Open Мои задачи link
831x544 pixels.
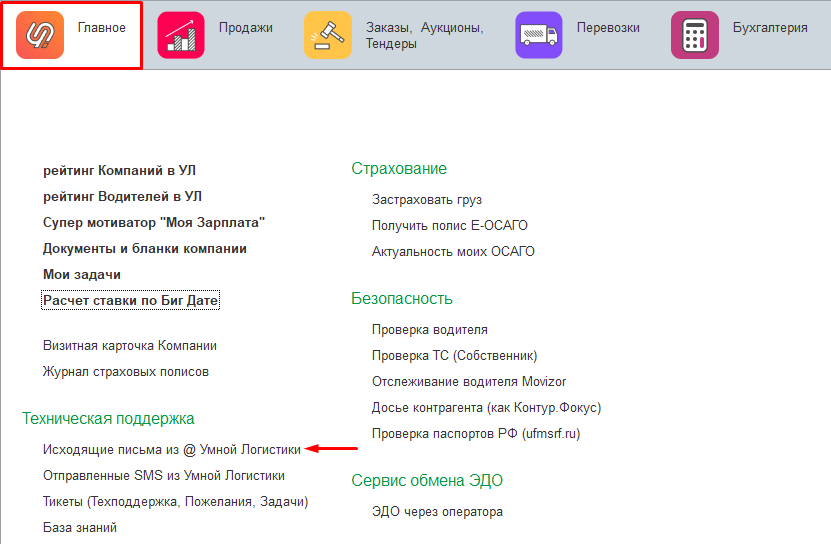click(x=82, y=275)
